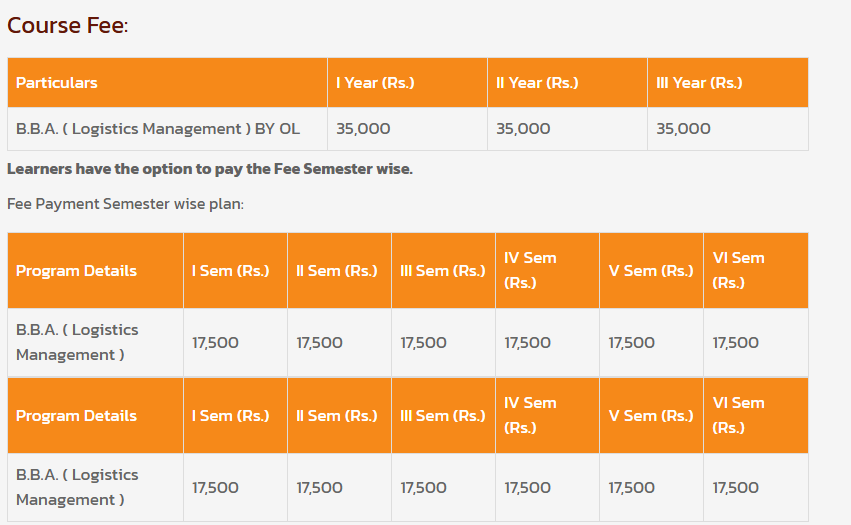Select the III Year (Rs.) column header

click(x=699, y=83)
